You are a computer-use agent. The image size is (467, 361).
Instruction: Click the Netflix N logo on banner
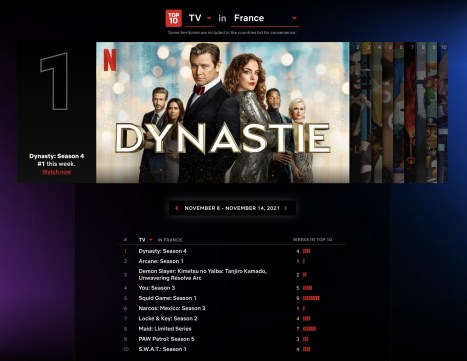coord(110,60)
